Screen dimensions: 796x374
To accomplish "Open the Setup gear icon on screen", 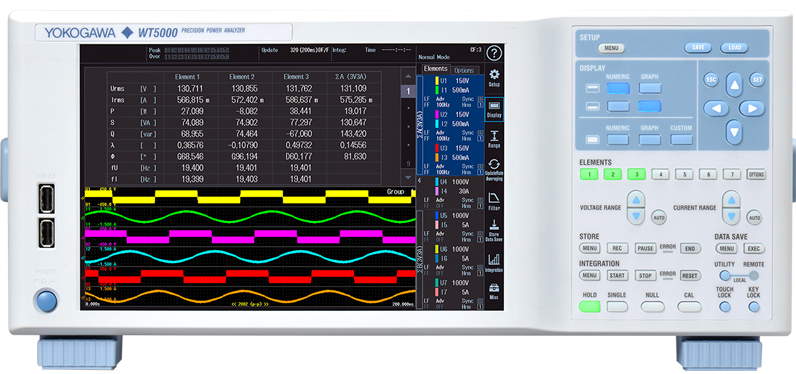I will click(x=494, y=77).
